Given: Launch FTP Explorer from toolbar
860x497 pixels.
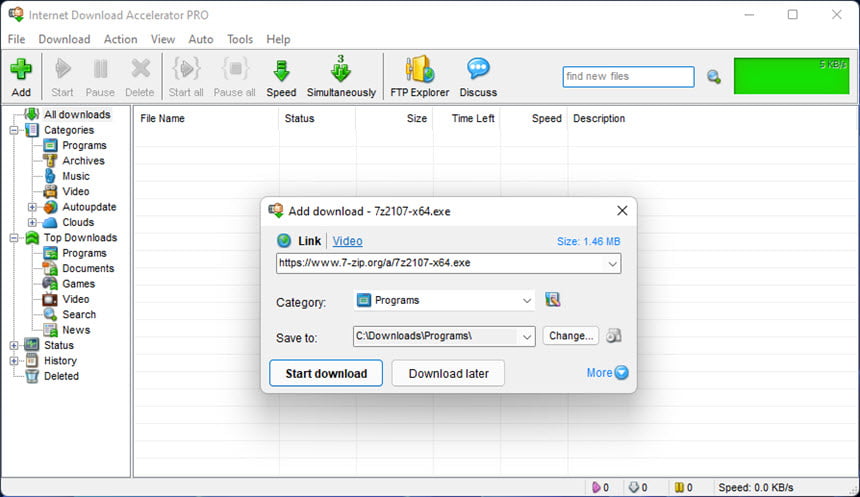Looking at the screenshot, I should [420, 69].
